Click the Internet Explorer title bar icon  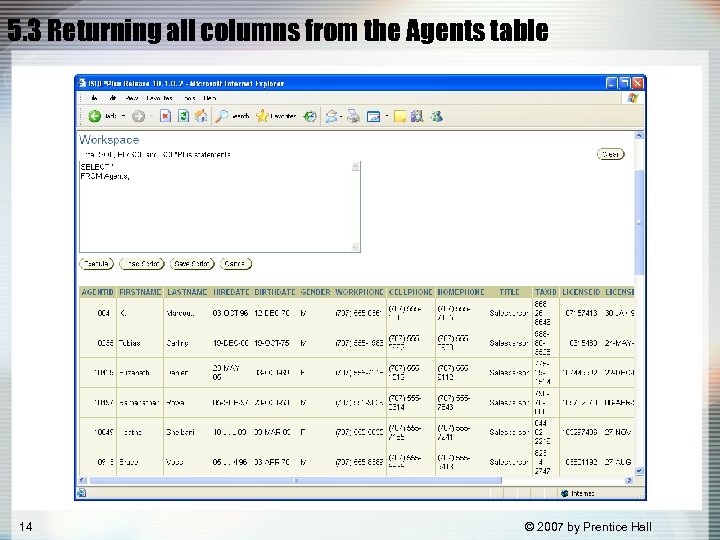tap(82, 83)
